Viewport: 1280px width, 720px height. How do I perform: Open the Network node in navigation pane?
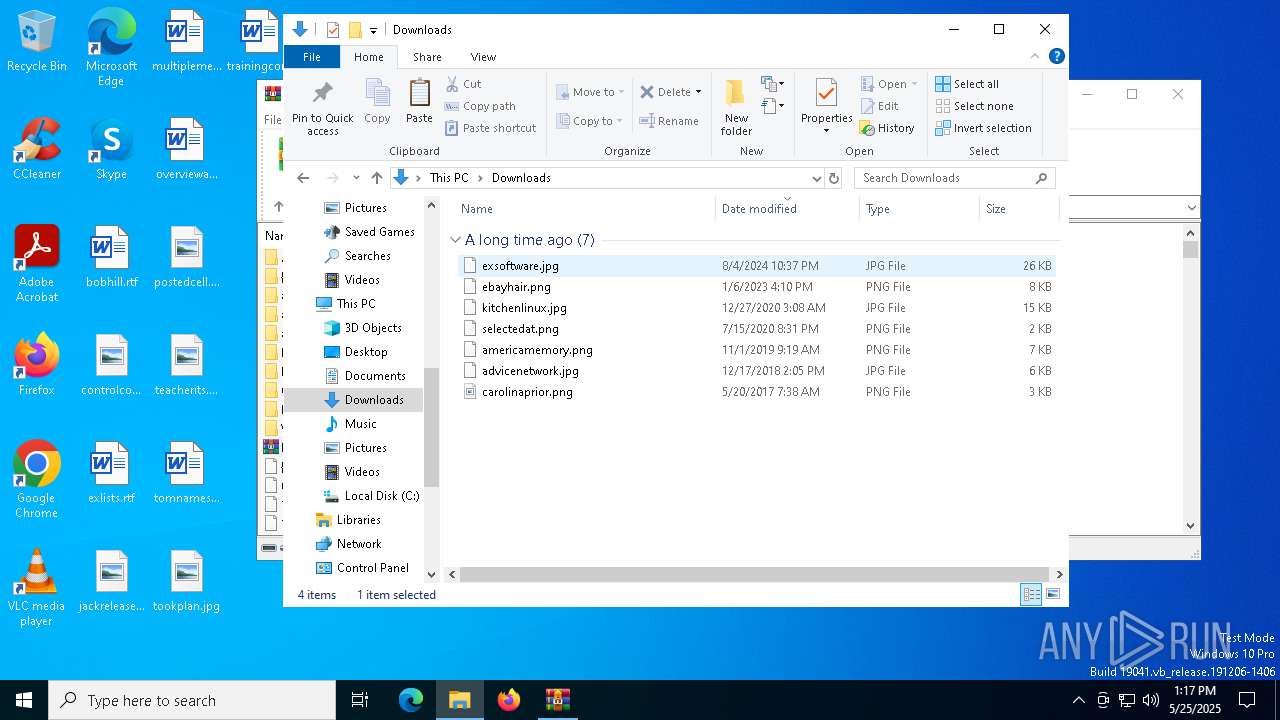pyautogui.click(x=358, y=544)
